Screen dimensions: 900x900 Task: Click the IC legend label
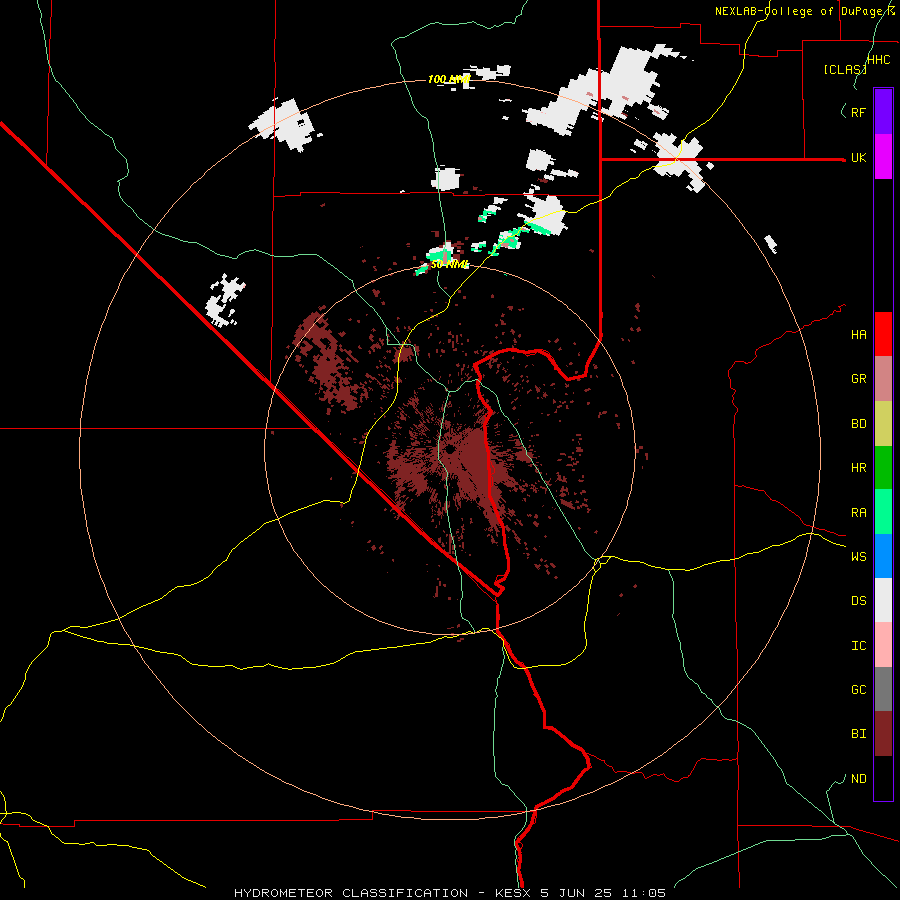[x=858, y=646]
